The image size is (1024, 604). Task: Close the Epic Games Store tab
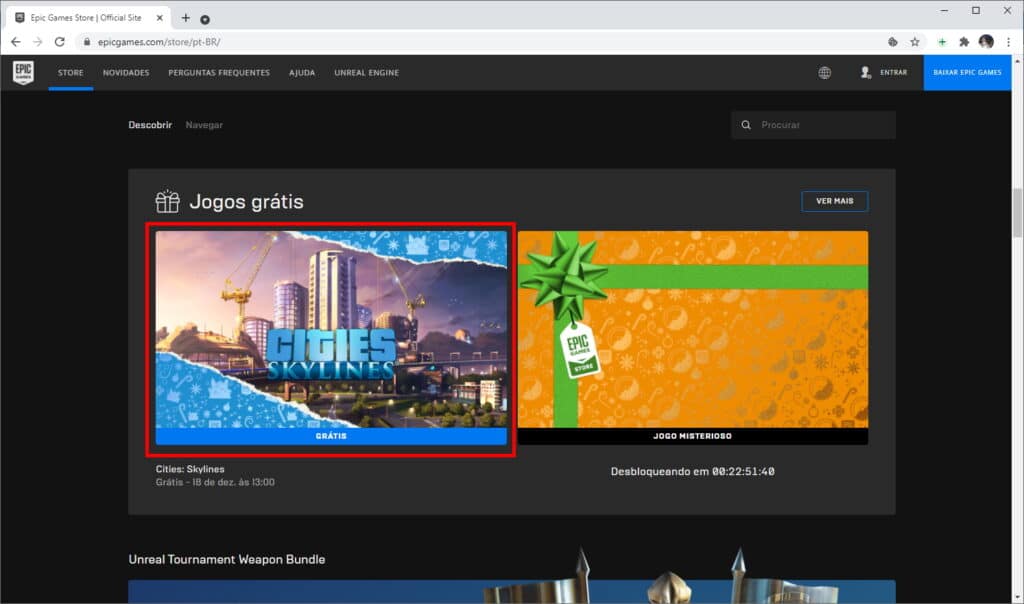tap(159, 18)
